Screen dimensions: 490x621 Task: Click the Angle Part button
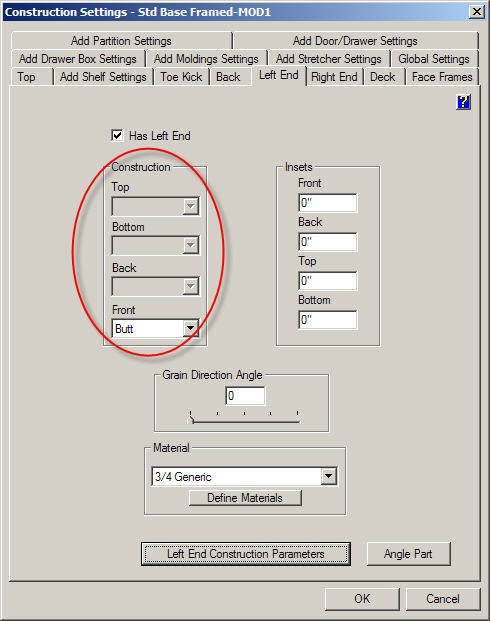(x=408, y=554)
